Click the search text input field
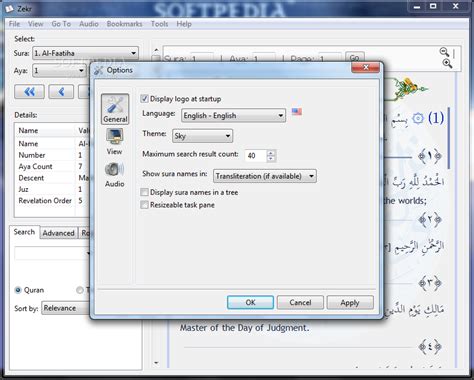 coord(52,253)
